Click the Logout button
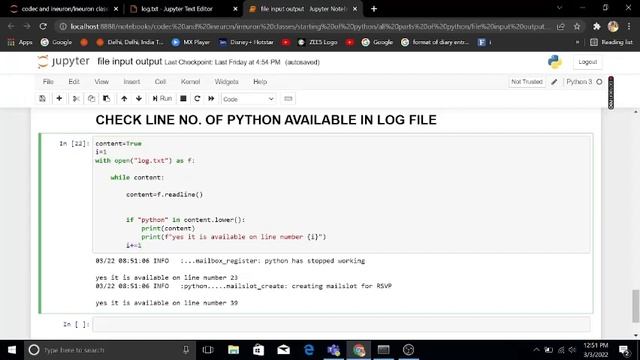Viewport: 640px width, 360px height. (587, 62)
